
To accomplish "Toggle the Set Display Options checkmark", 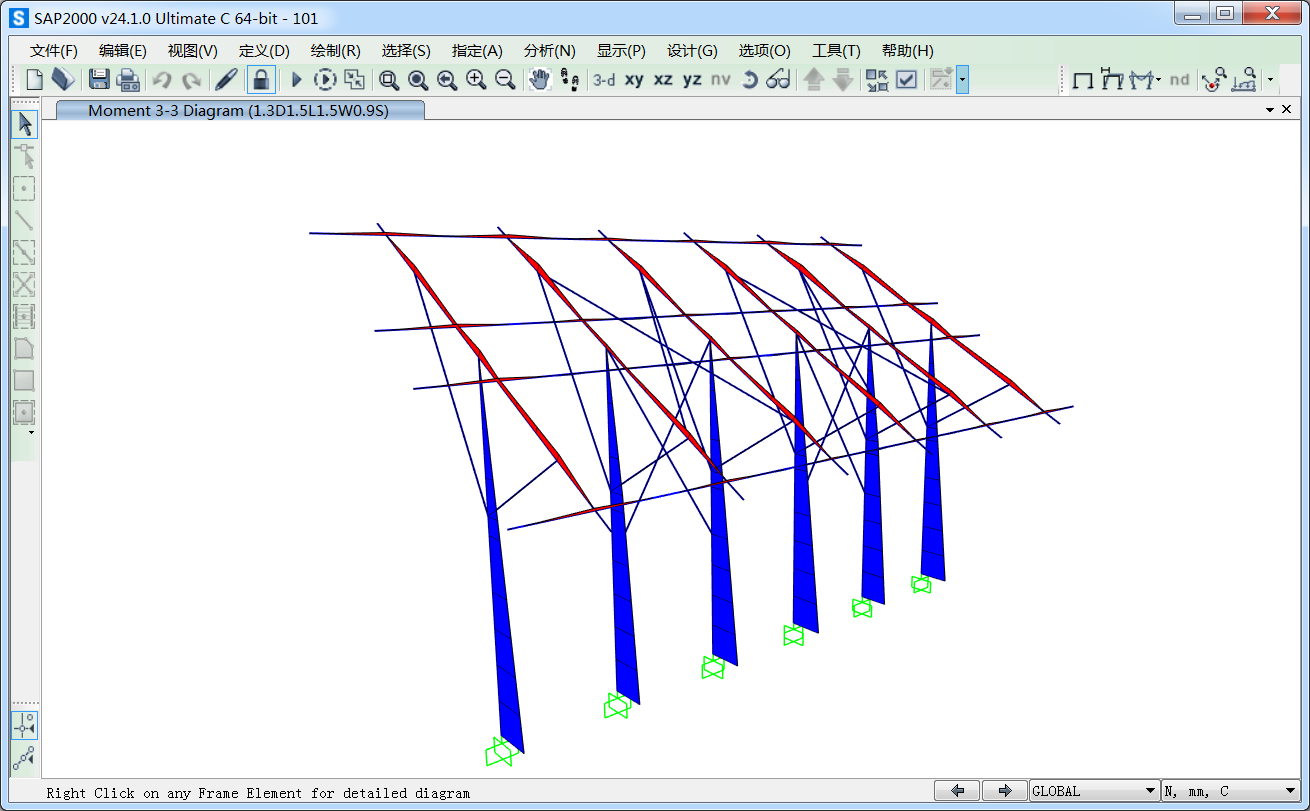I will point(907,80).
